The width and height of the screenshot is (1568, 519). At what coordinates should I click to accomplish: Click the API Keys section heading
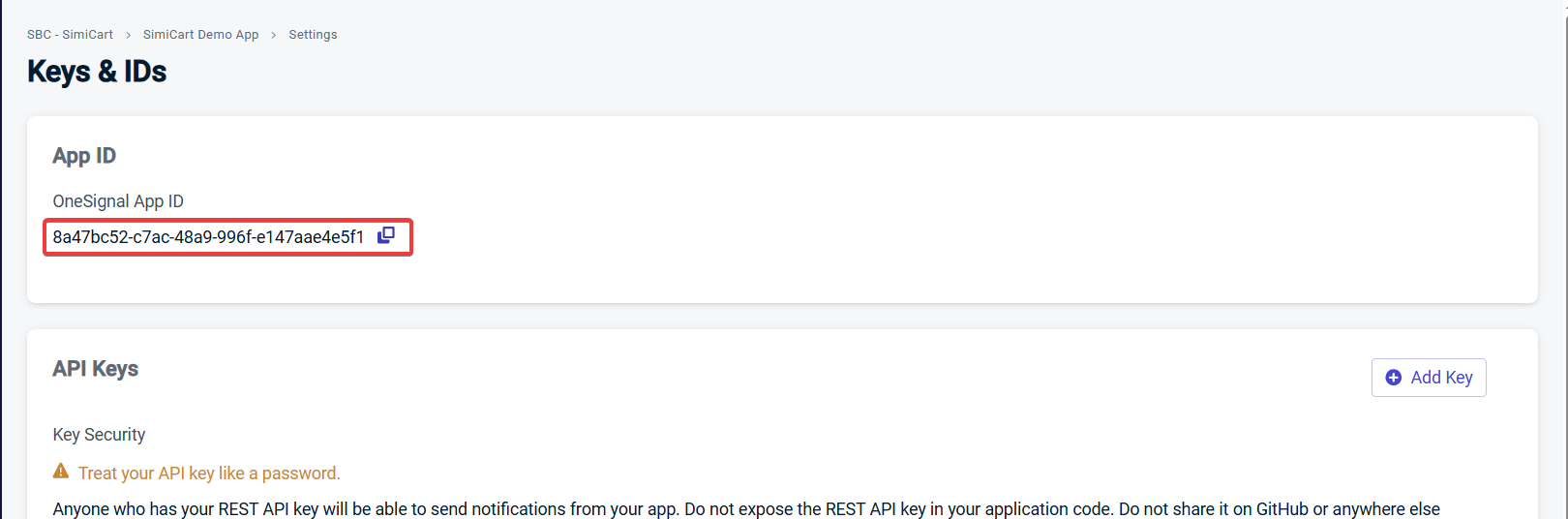[x=95, y=369]
